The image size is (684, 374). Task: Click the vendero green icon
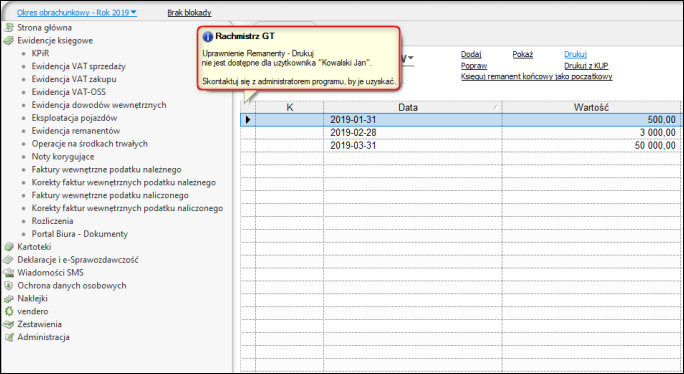tap(9, 311)
